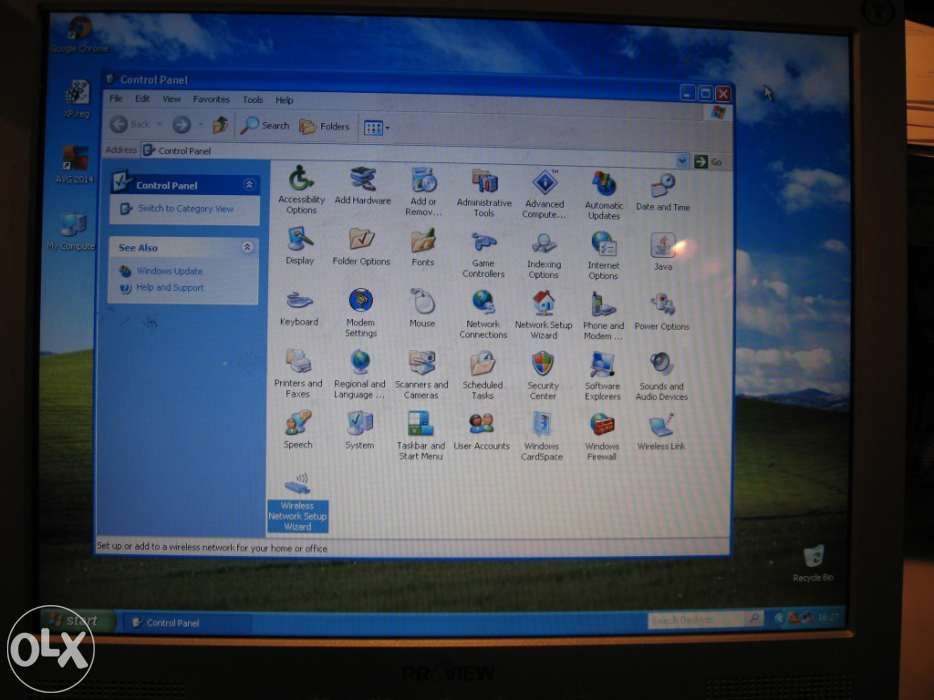
Task: Open Scheduled Tasks
Action: (482, 375)
